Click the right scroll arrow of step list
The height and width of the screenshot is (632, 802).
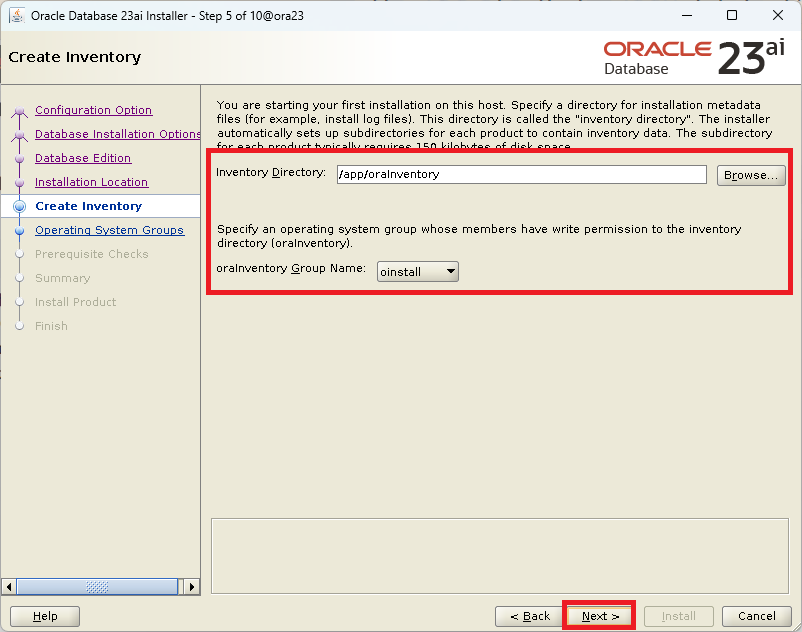coord(192,586)
